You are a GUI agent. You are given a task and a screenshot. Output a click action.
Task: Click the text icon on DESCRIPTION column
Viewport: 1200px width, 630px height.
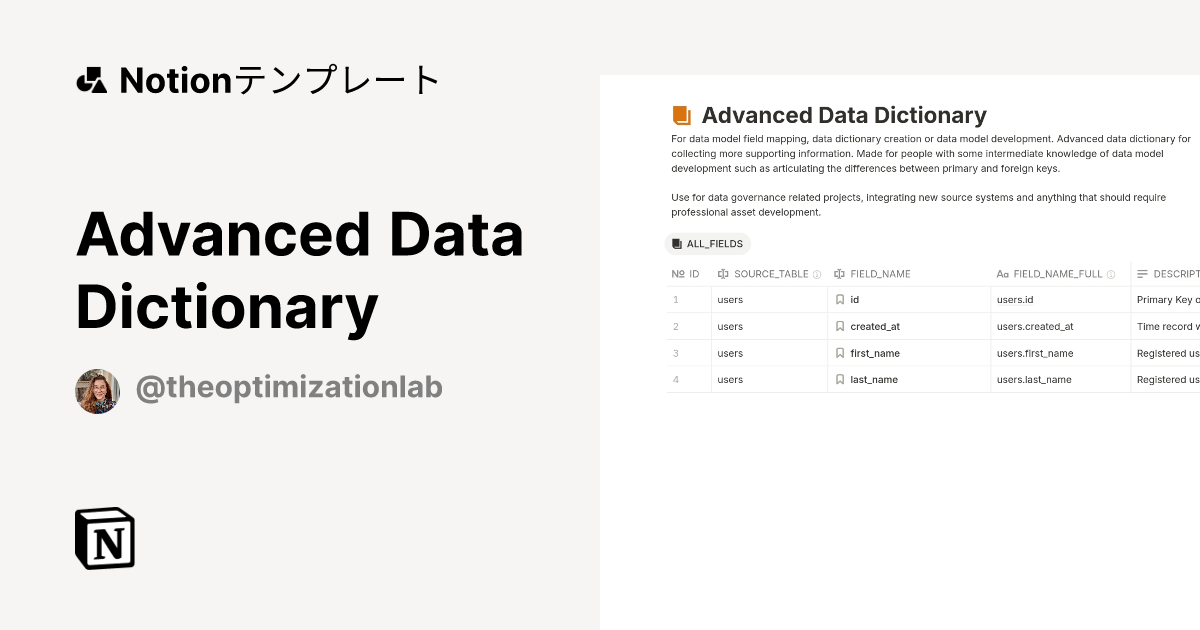1142,273
